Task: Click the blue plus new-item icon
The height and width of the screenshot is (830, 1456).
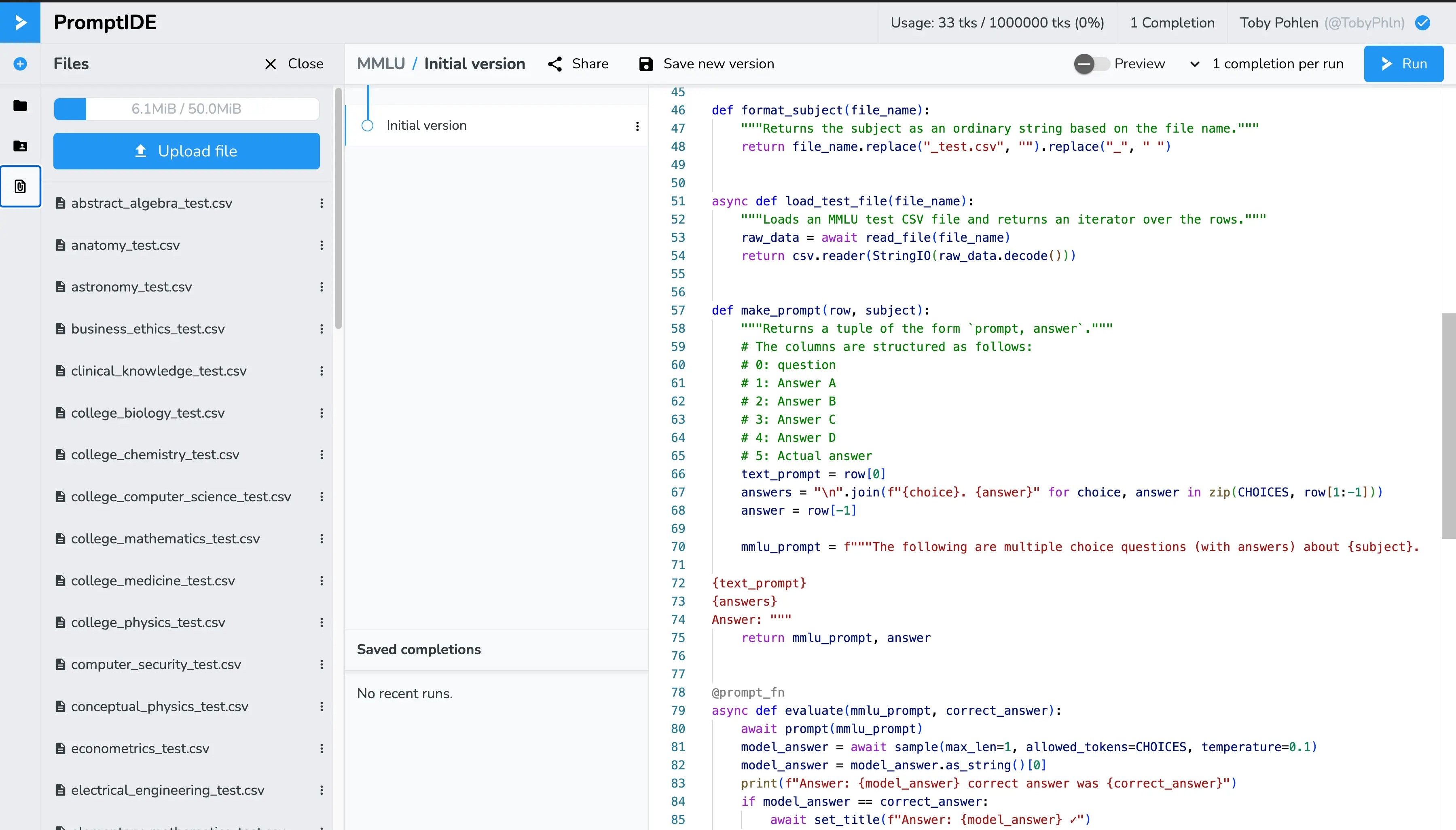Action: pyautogui.click(x=20, y=64)
